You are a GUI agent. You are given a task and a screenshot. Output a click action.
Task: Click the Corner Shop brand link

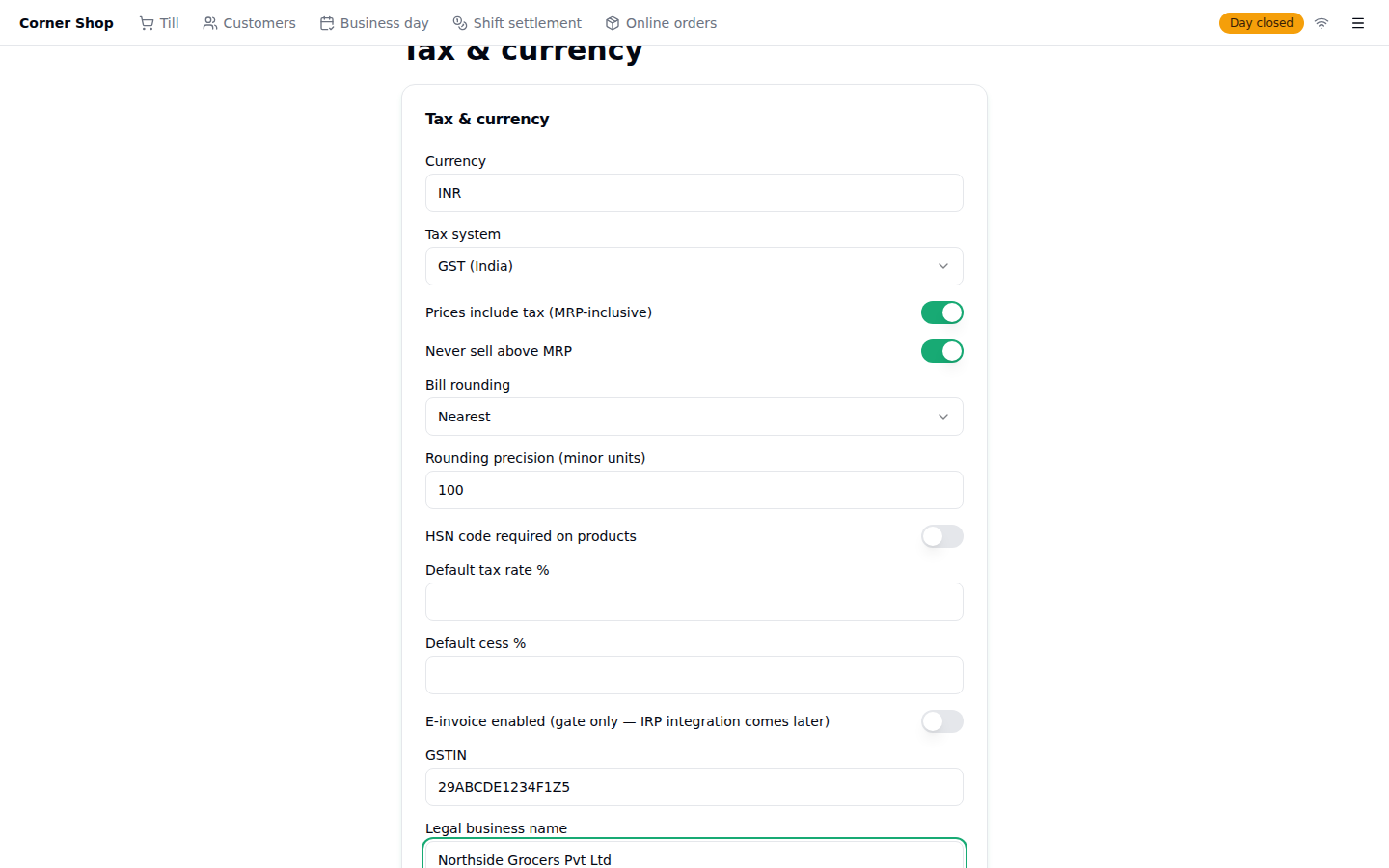click(67, 23)
